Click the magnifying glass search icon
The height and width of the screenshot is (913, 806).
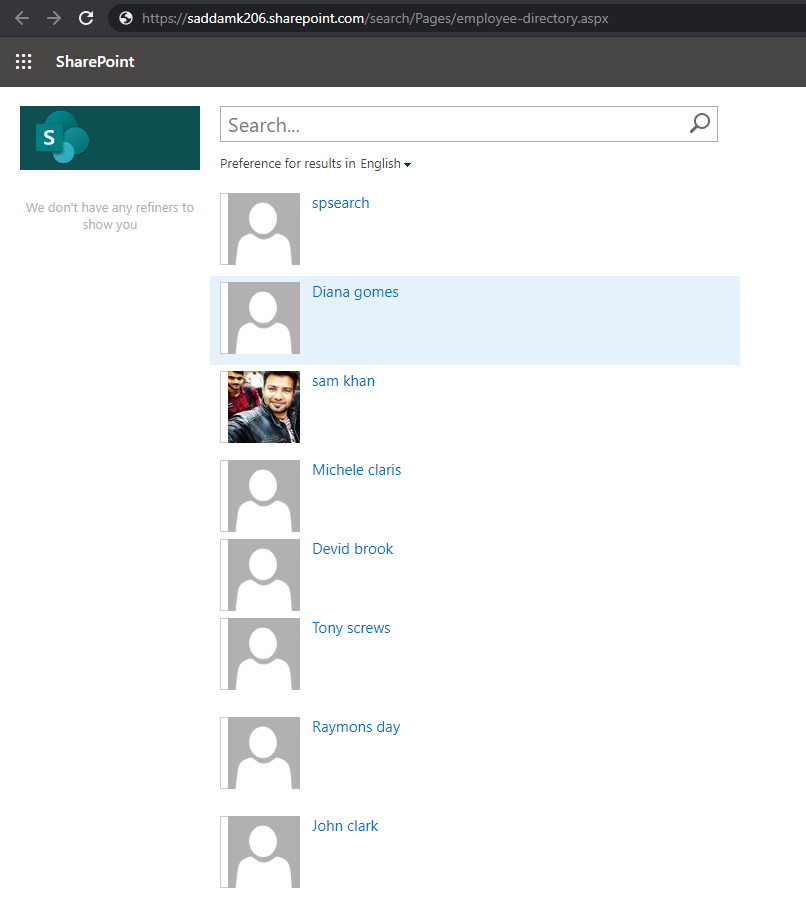699,123
